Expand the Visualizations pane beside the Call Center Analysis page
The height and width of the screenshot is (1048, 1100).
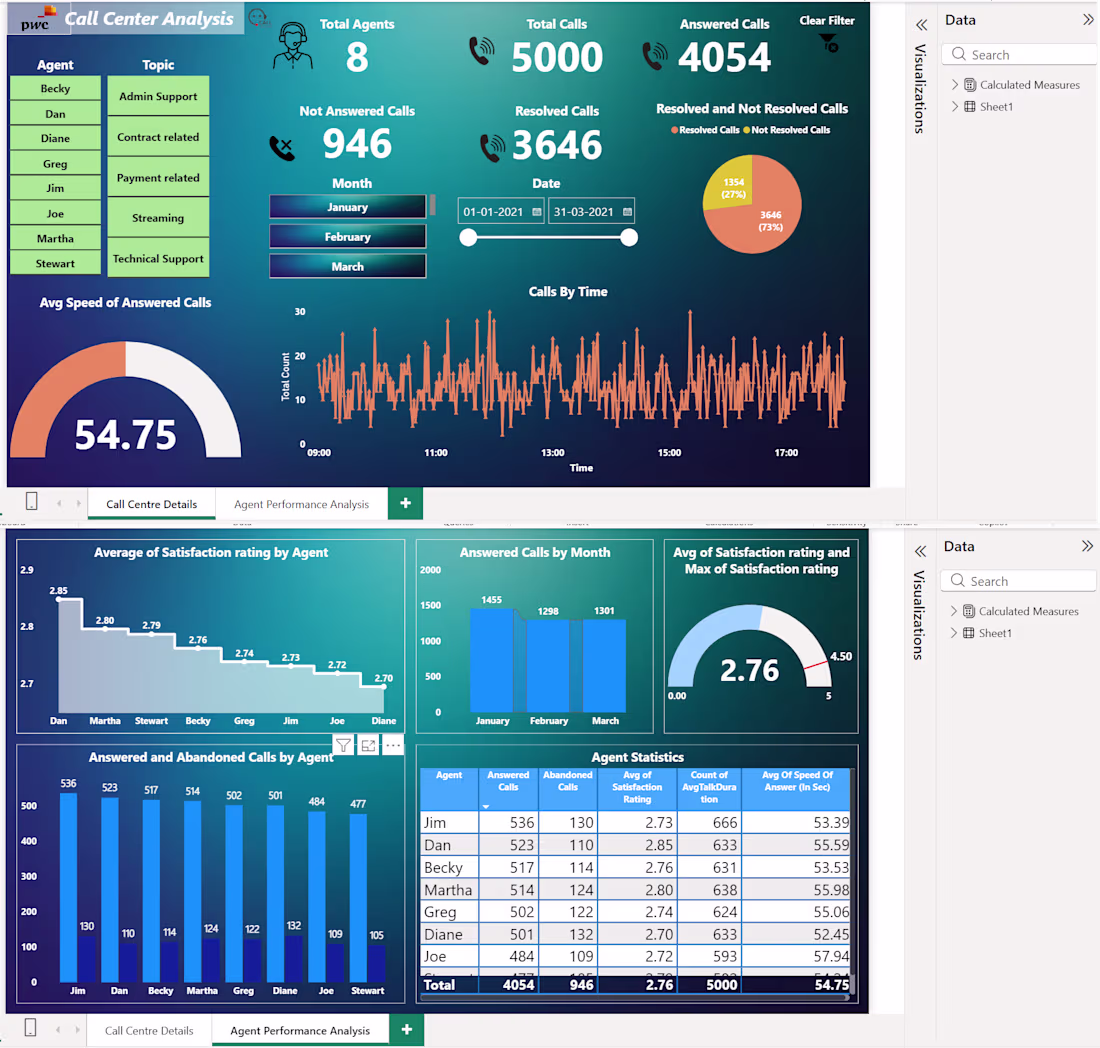[922, 25]
